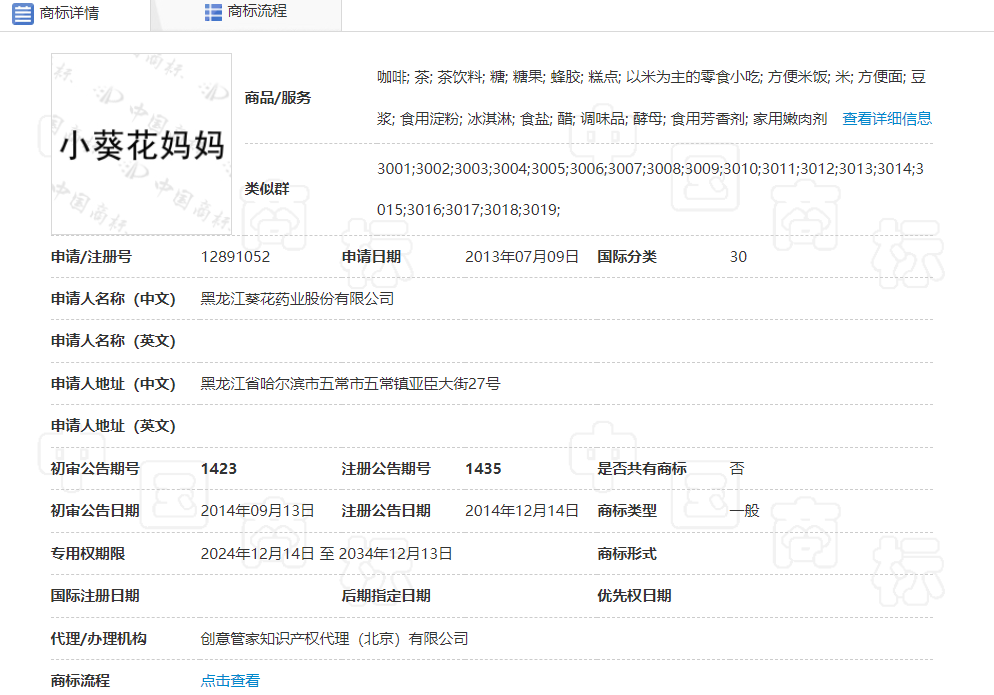Click the 申请人地址（中文） label
This screenshot has height=695, width=994.
tap(113, 384)
